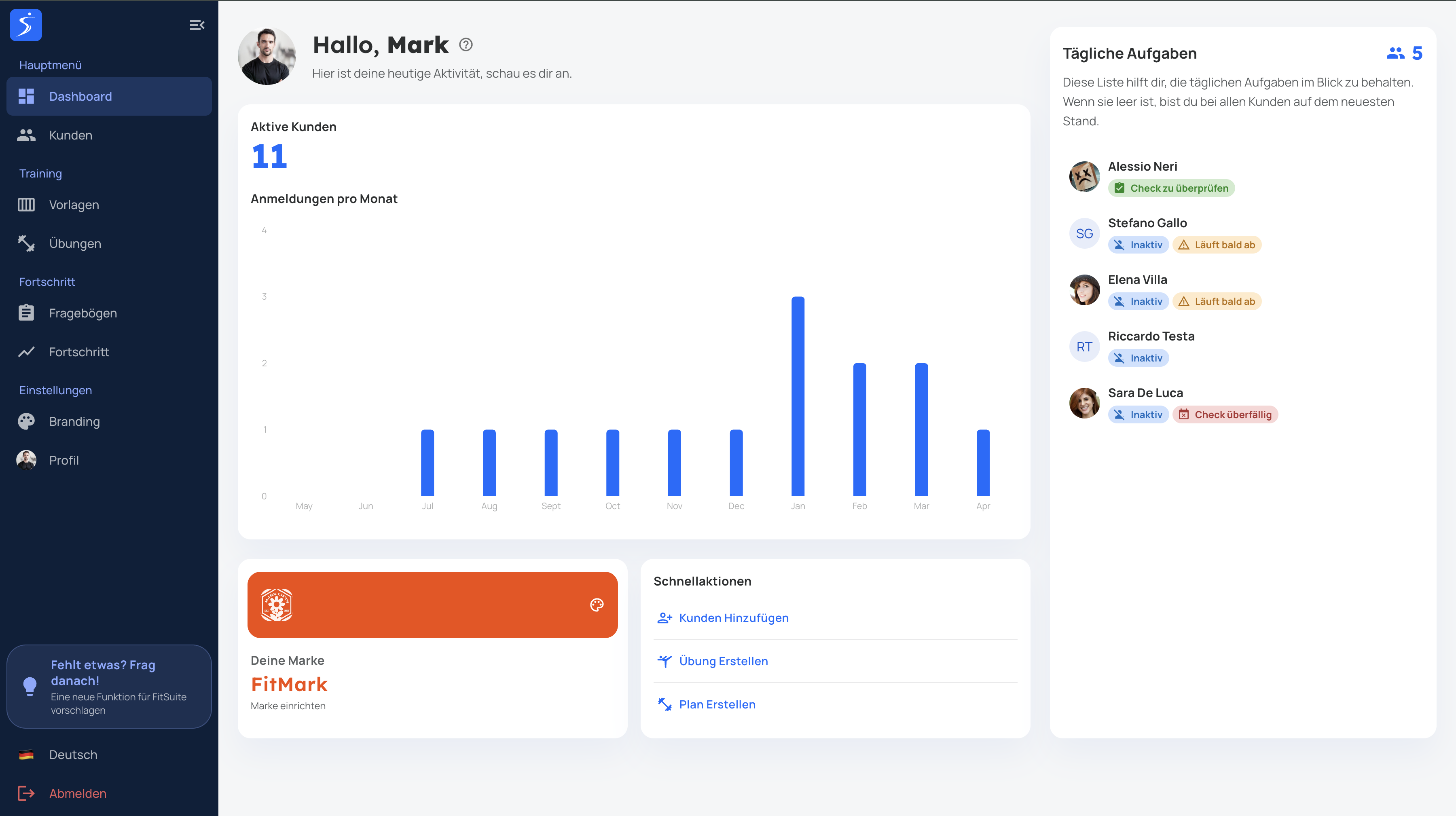Click the FitSuite logo icon

pyautogui.click(x=26, y=25)
